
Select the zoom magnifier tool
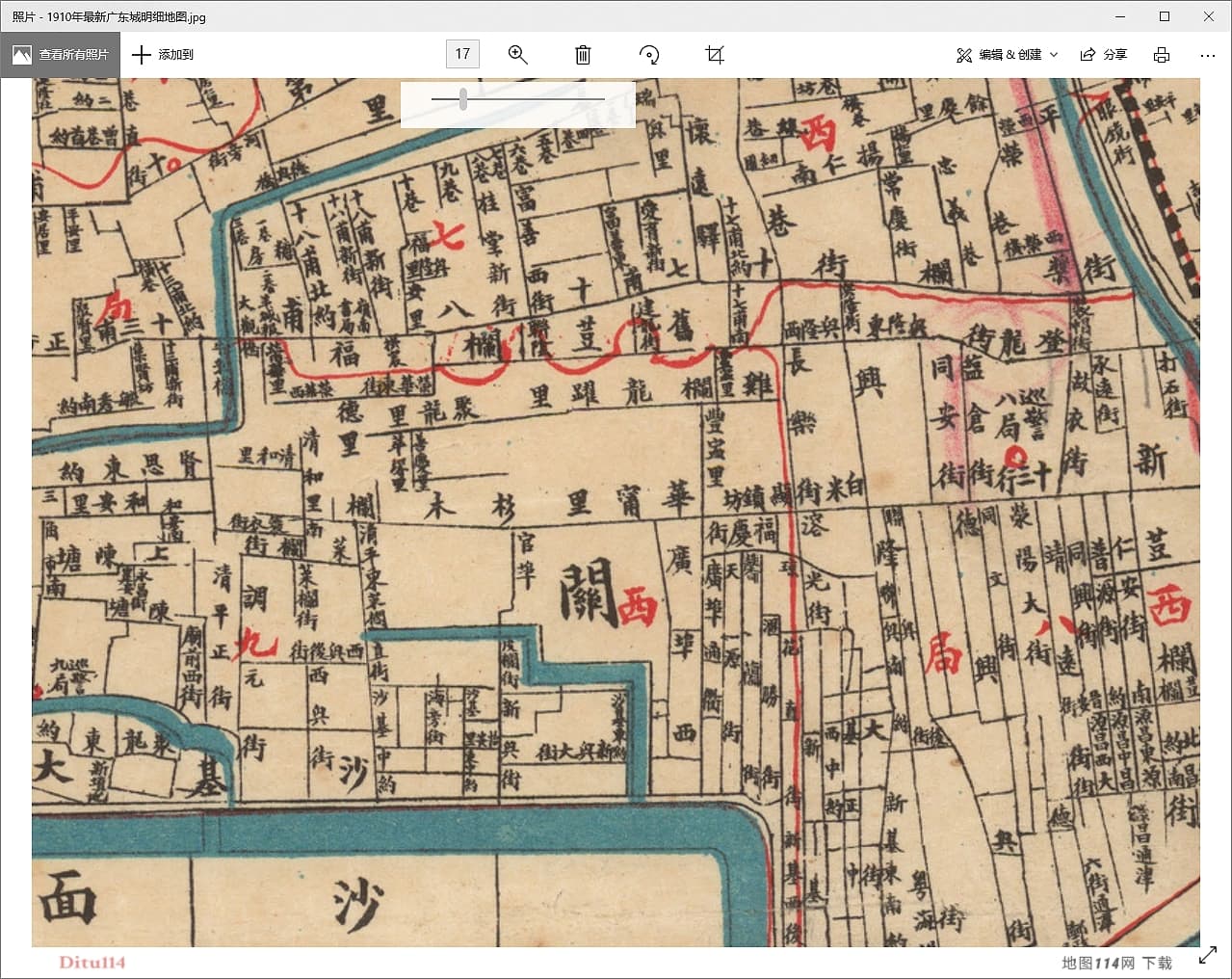[518, 55]
